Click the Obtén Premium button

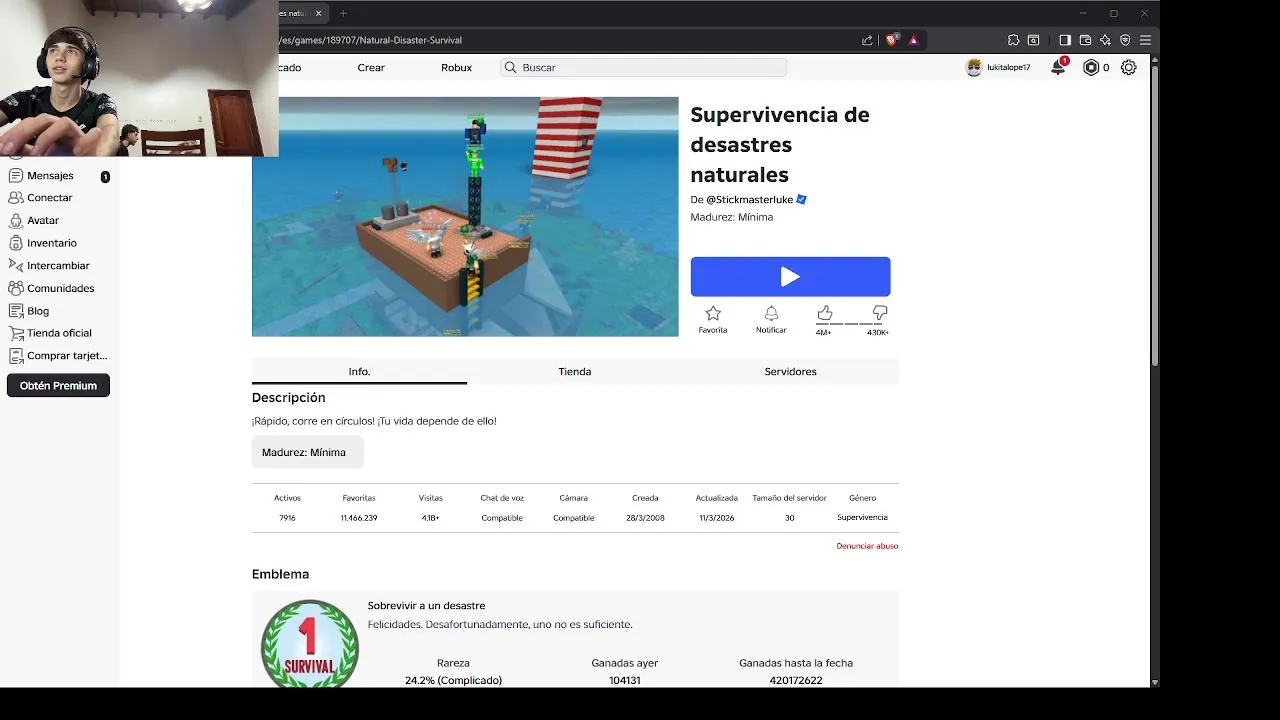point(58,385)
